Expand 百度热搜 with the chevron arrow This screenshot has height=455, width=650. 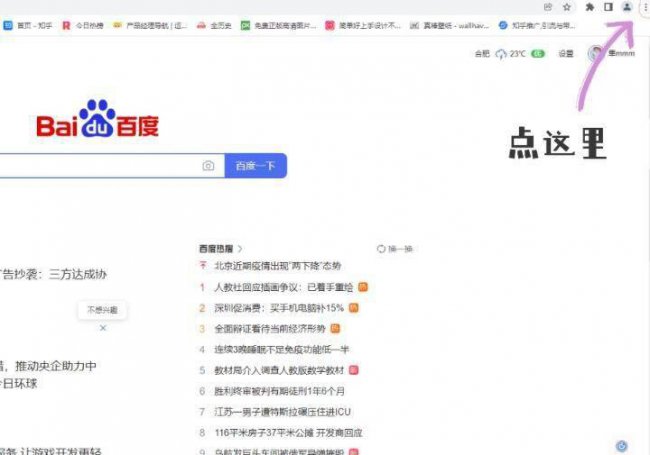[240, 249]
